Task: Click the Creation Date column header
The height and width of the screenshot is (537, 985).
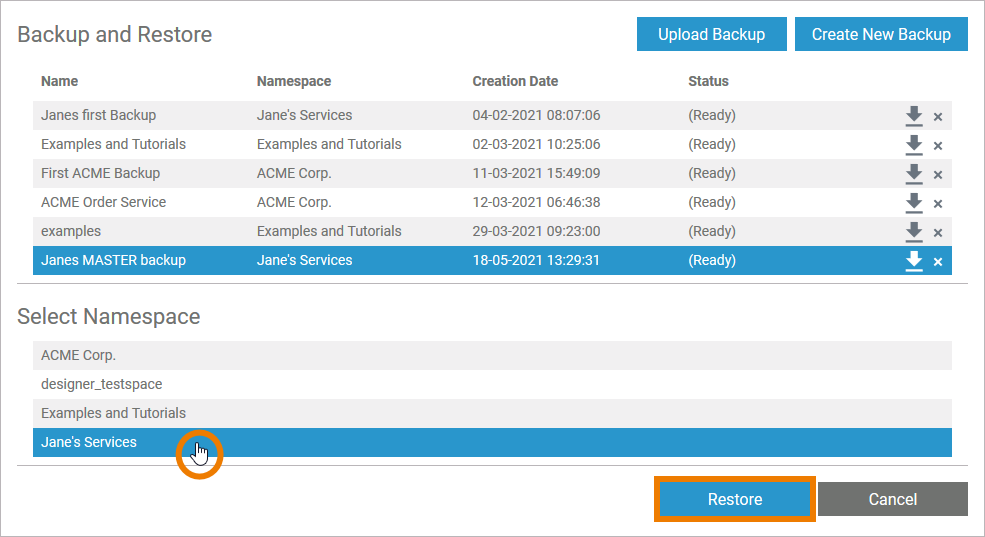Action: click(x=515, y=81)
